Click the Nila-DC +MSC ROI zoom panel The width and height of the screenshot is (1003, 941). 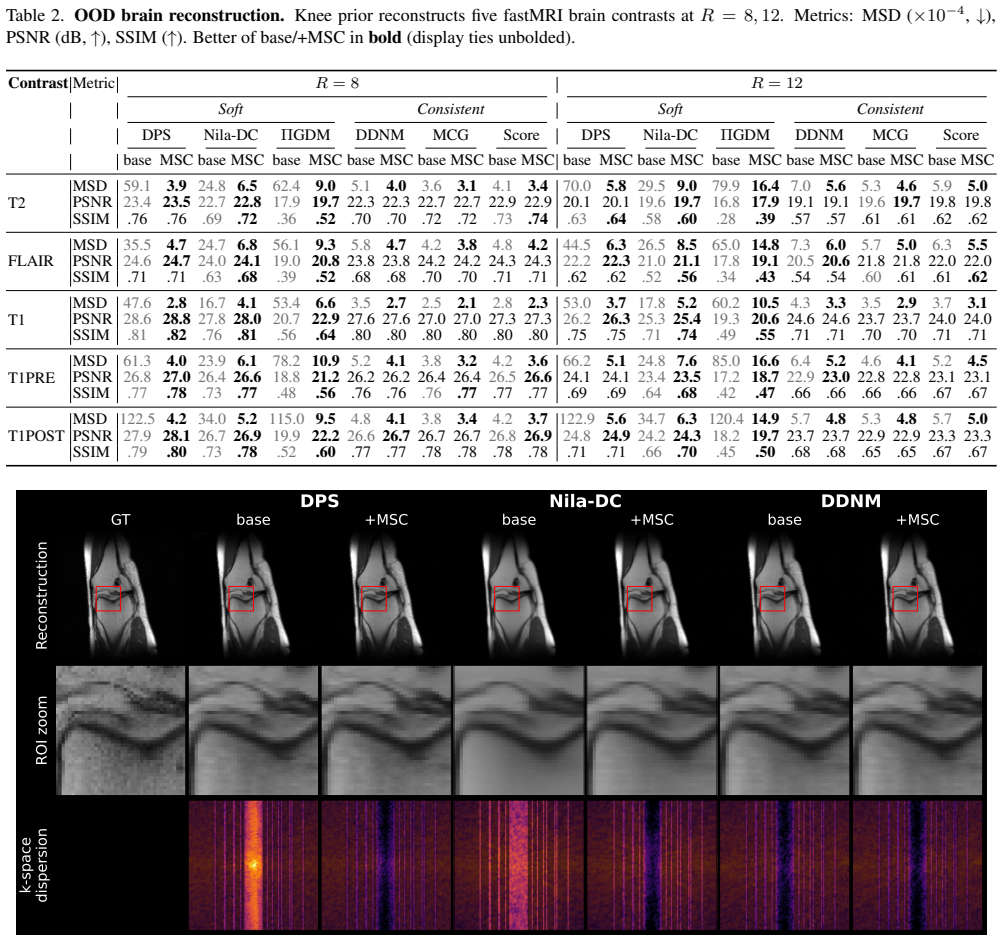(652, 731)
